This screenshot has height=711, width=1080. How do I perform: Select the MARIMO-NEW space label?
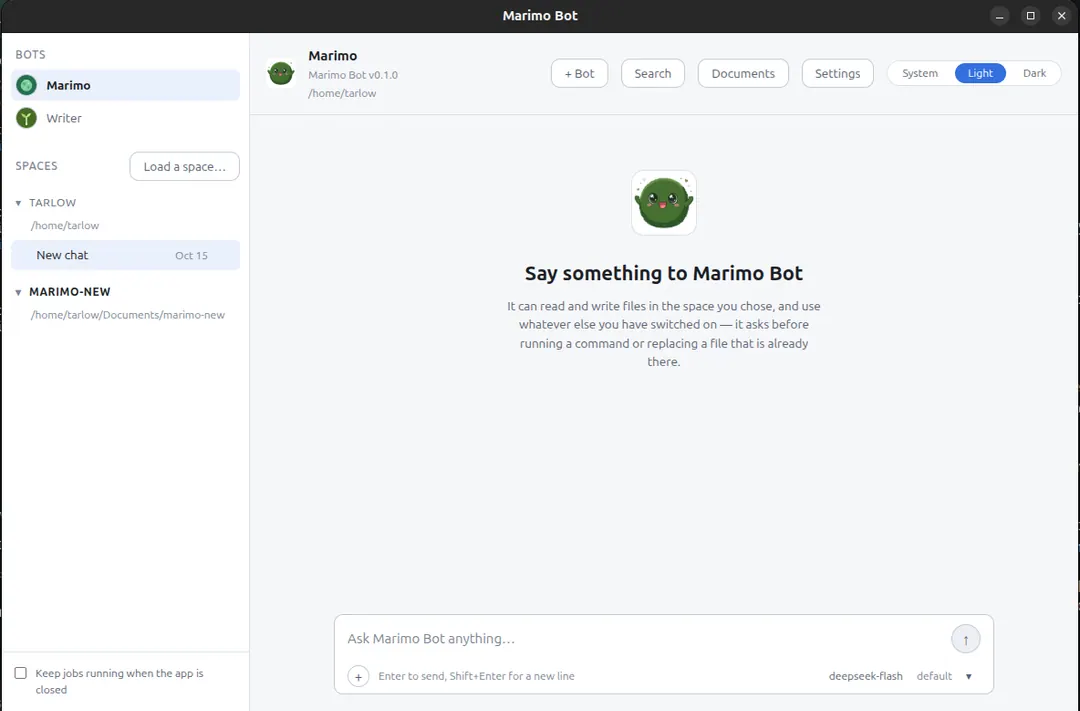70,291
